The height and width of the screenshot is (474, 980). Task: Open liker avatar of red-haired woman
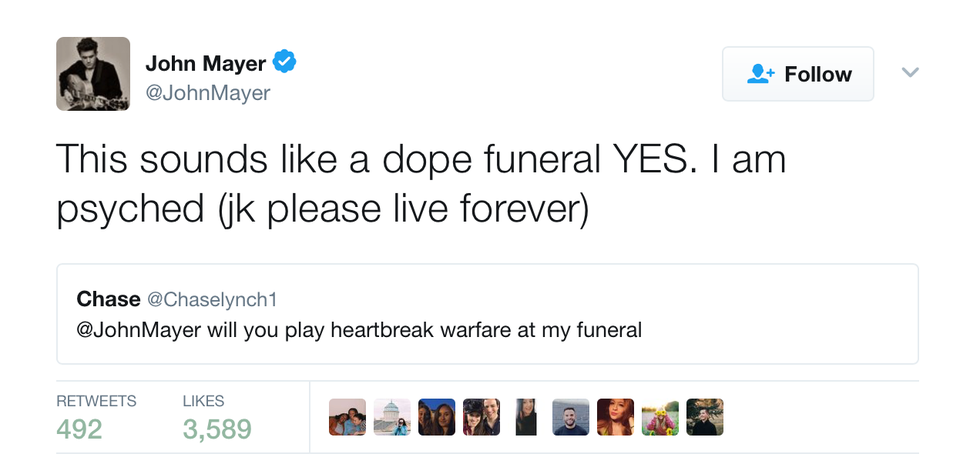point(615,417)
